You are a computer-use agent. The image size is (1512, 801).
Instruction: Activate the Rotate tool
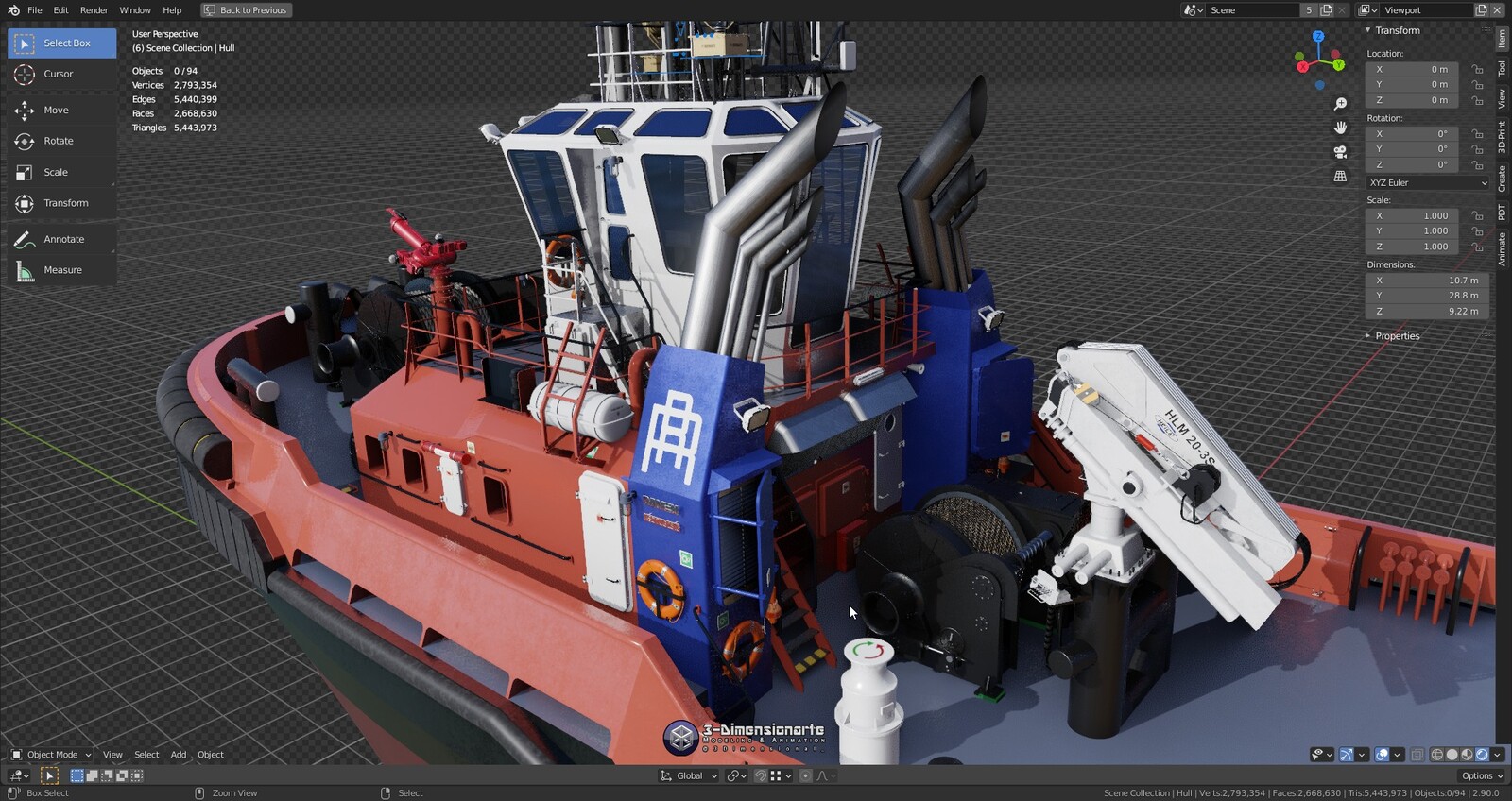[x=61, y=141]
